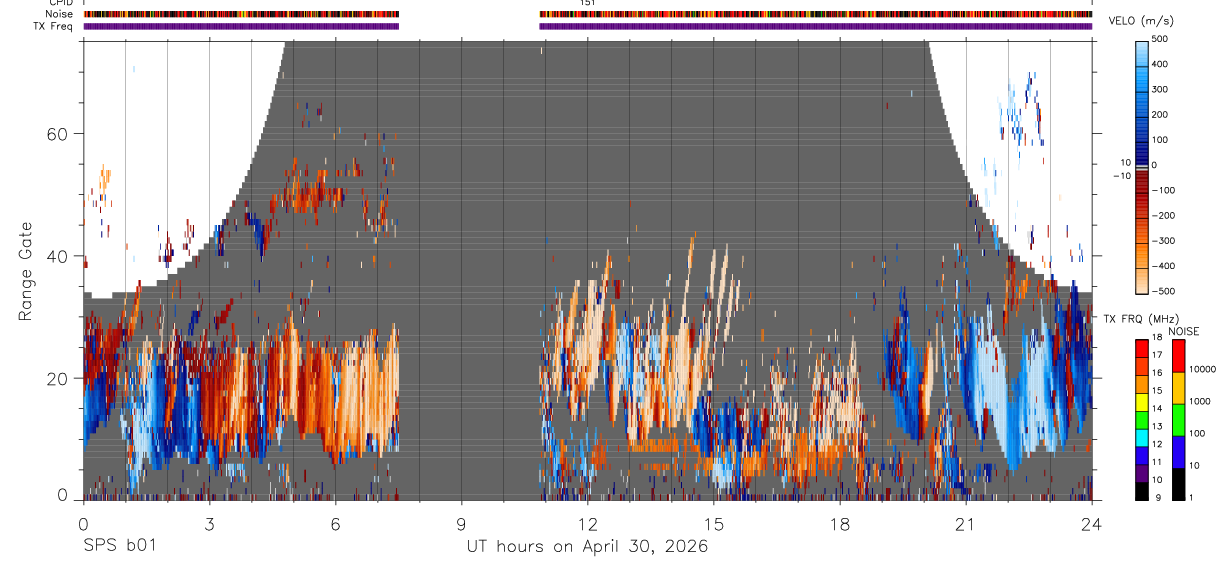This screenshot has width=1228, height=567.
Task: Click the 21 tick on the UT hours axis
Action: [x=966, y=523]
